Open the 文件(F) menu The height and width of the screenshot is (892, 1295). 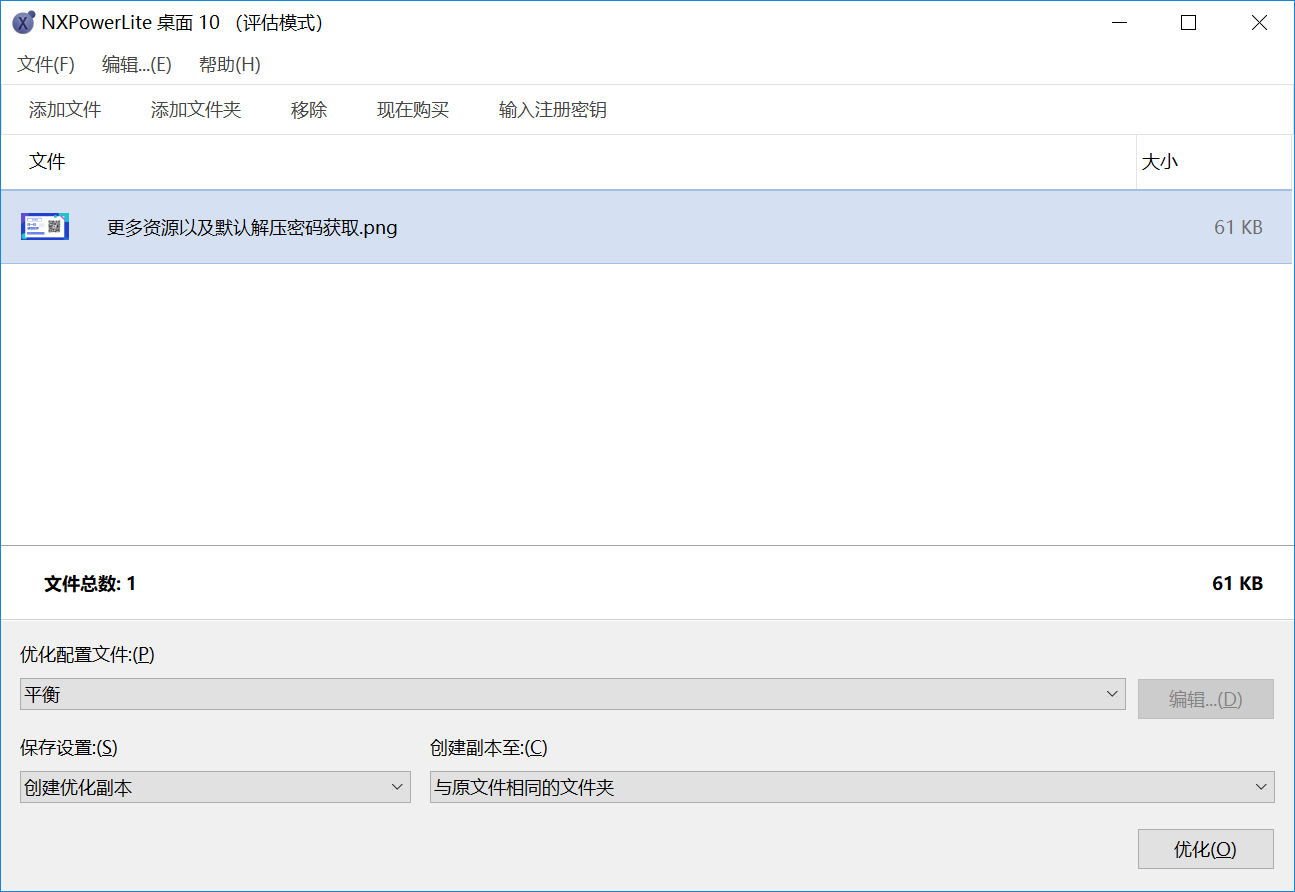tap(46, 65)
